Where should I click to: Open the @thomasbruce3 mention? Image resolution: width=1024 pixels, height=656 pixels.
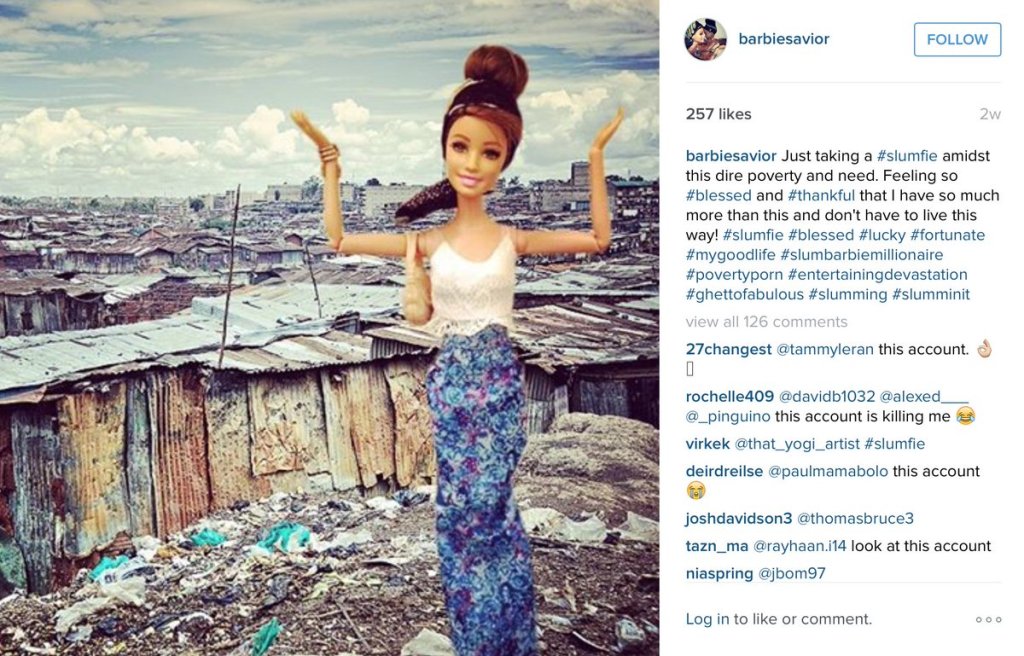(x=856, y=519)
